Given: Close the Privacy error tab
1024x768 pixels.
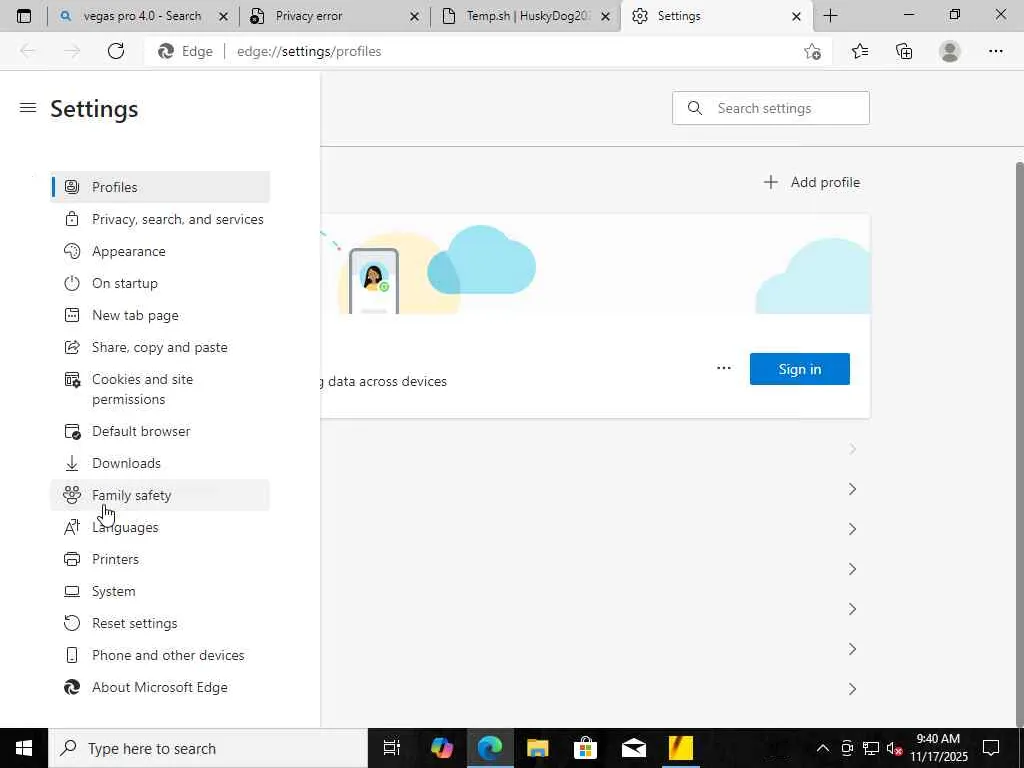Looking at the screenshot, I should coord(414,17).
